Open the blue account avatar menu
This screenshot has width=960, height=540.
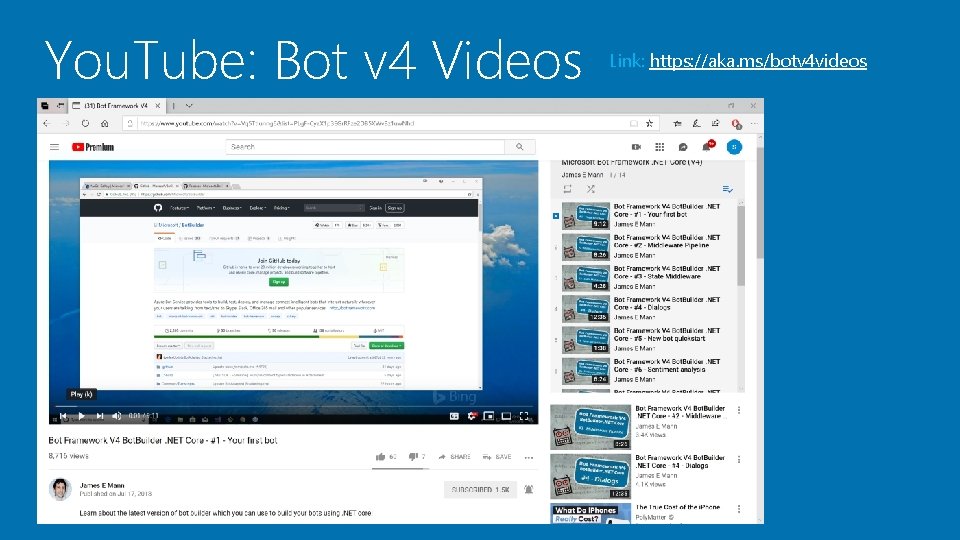tap(734, 147)
